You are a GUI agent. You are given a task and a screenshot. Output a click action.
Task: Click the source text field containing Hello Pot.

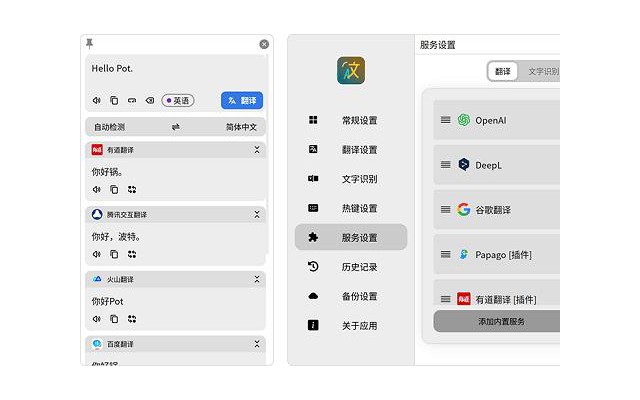[176, 73]
